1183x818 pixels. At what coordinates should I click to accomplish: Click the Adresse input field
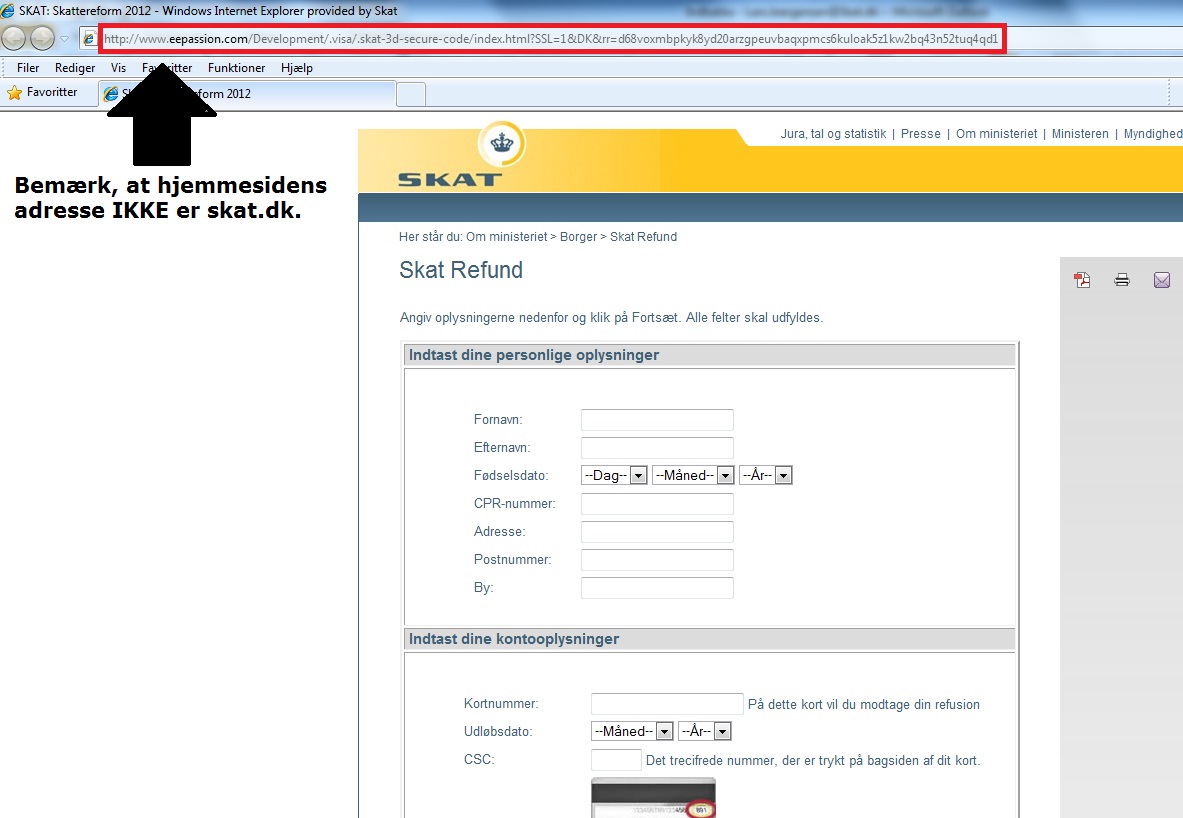point(657,531)
